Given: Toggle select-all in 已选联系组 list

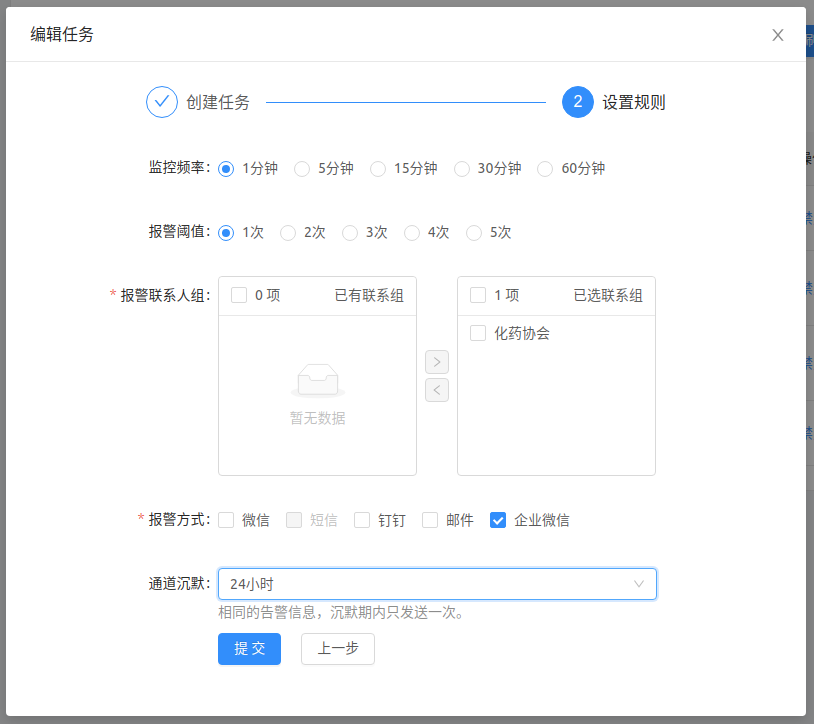Looking at the screenshot, I should [478, 295].
